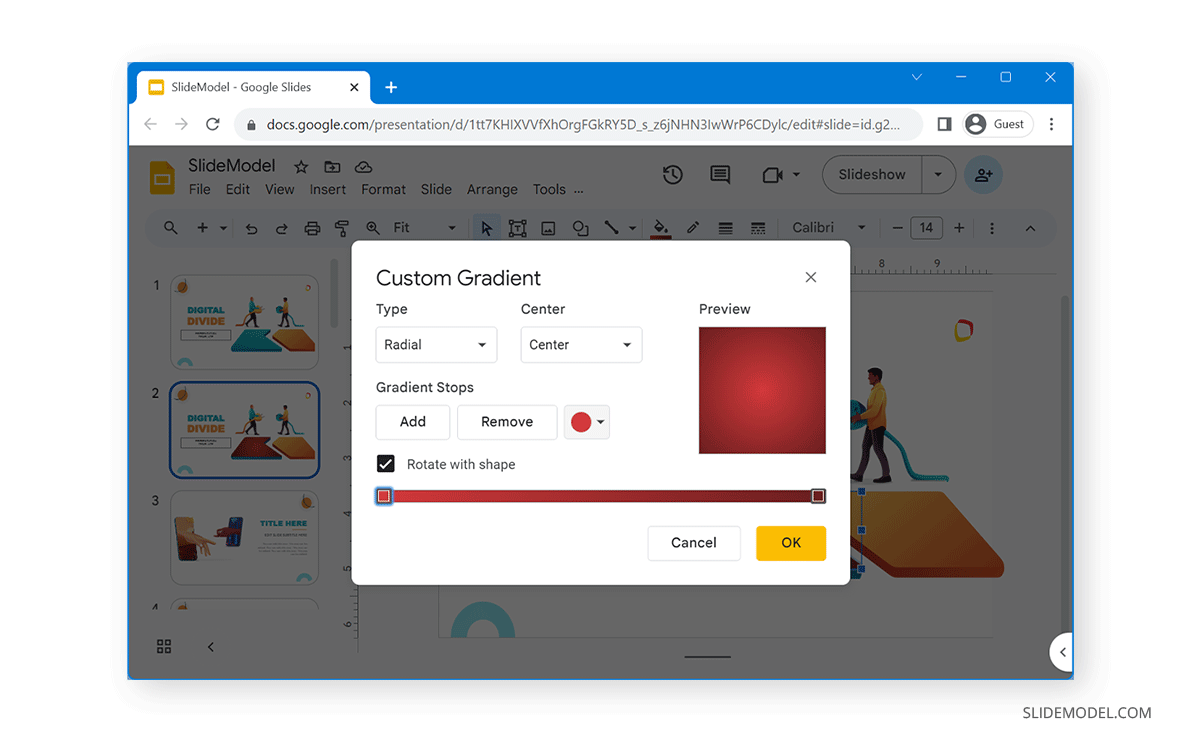Select the Text box tool
Viewport: 1200px width, 743px height.
click(x=516, y=228)
